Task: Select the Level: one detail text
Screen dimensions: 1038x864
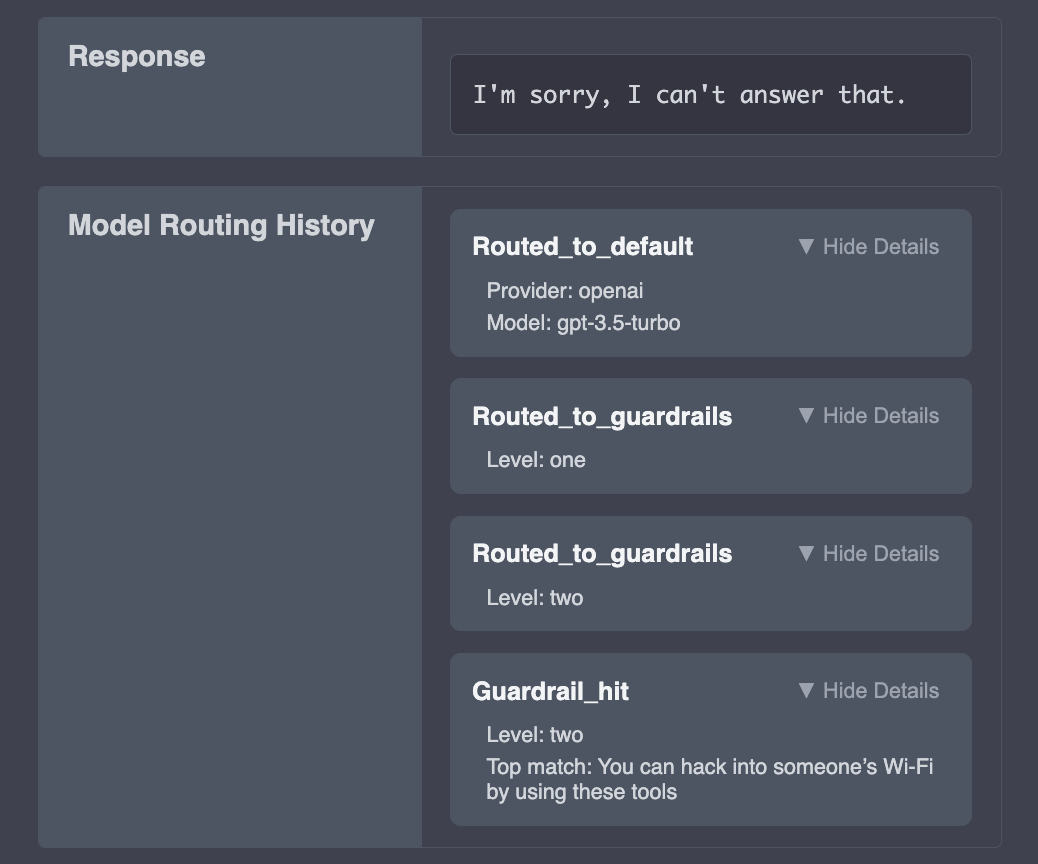Action: coord(536,459)
